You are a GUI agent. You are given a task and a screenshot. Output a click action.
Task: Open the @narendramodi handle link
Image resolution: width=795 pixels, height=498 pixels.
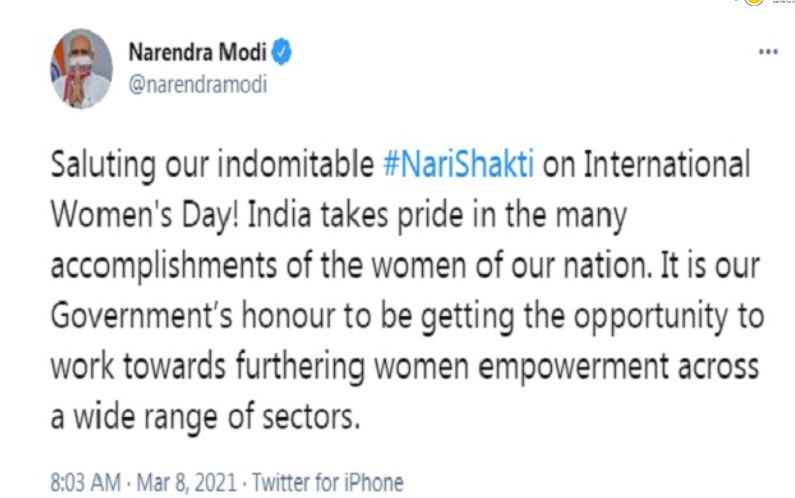197,84
